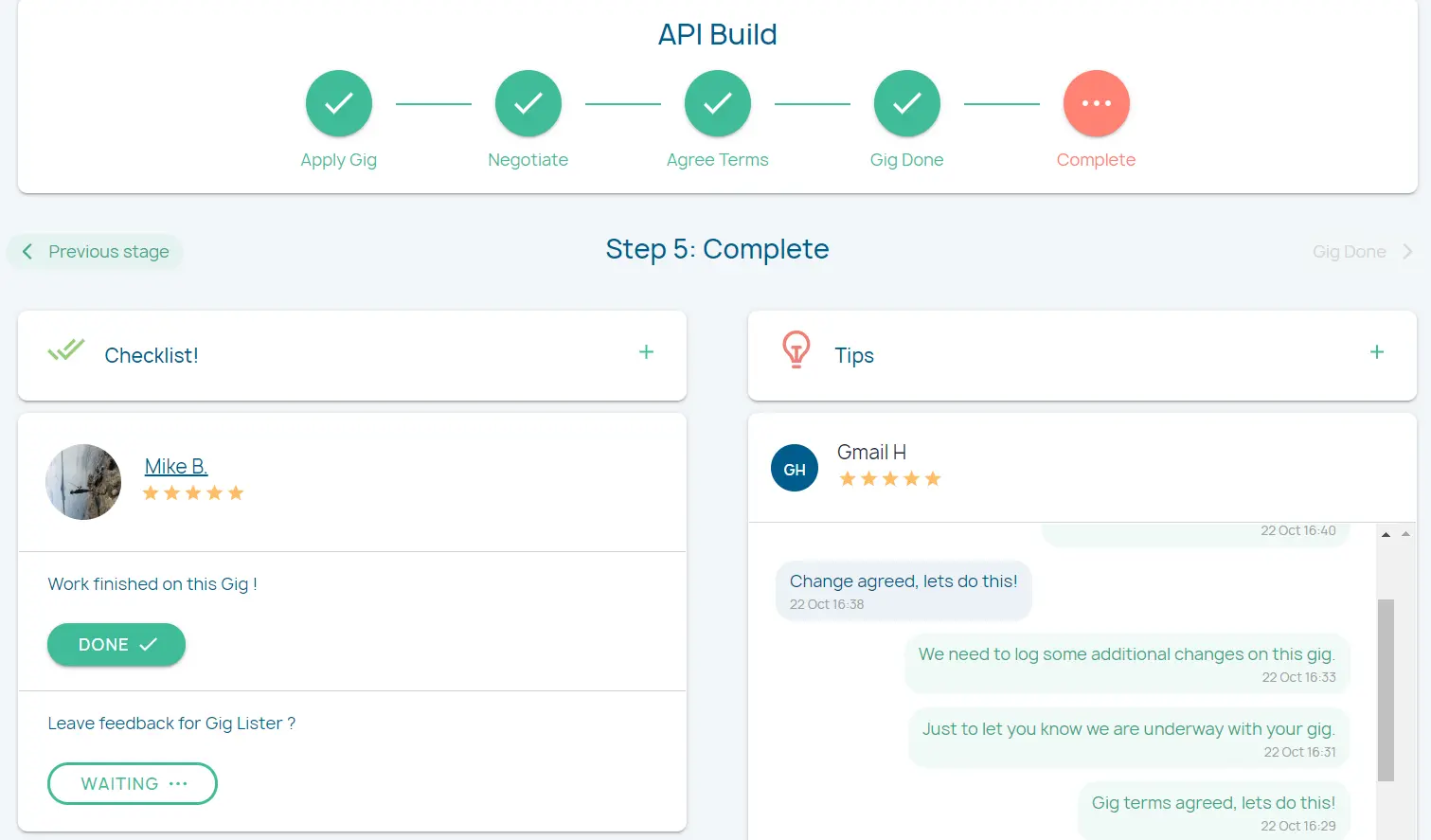Expand the Checklist panel with plus sign

(x=646, y=352)
